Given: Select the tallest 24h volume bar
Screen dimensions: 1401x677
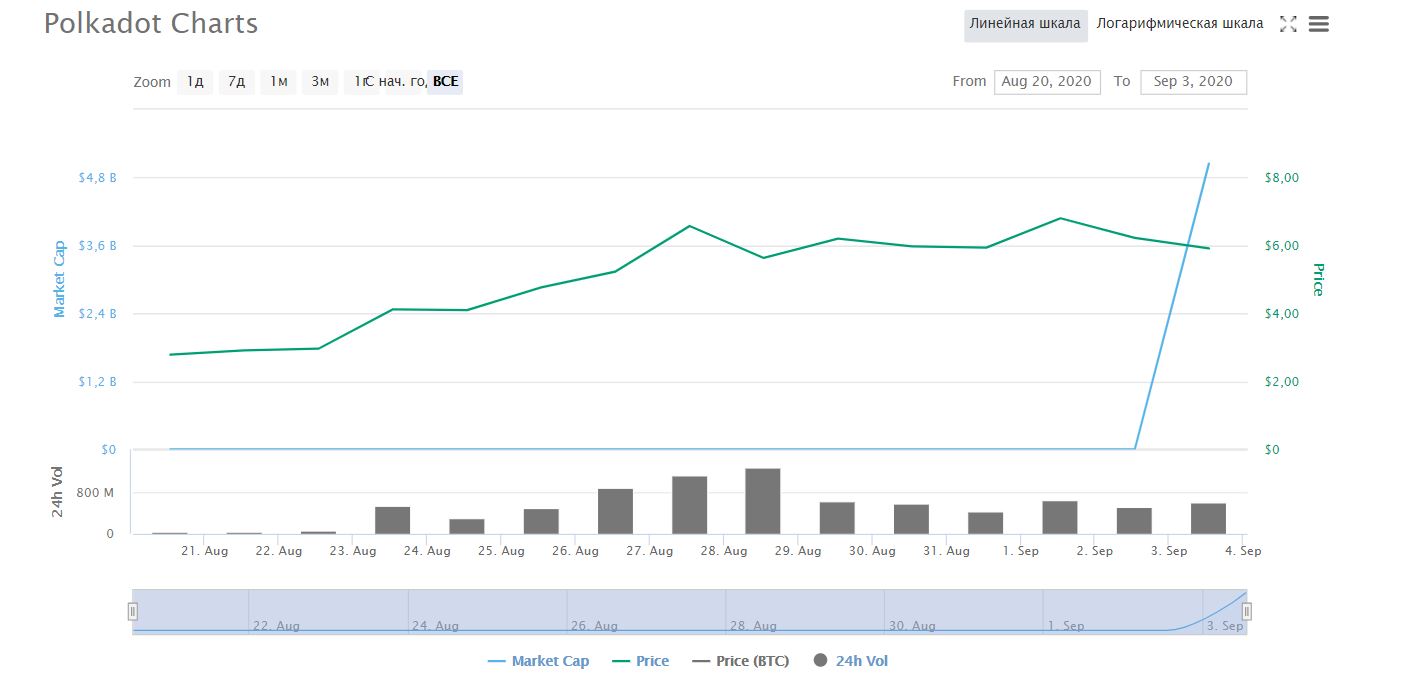Looking at the screenshot, I should (x=763, y=501).
